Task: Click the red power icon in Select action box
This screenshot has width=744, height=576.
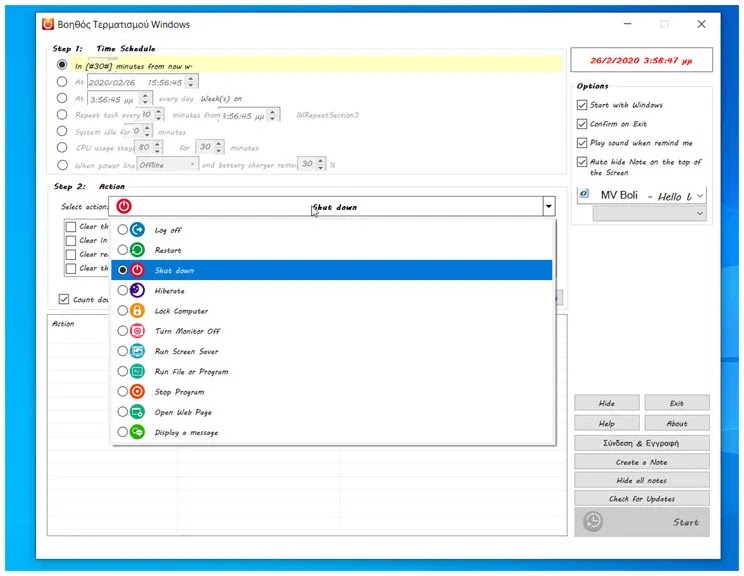Action: click(124, 206)
